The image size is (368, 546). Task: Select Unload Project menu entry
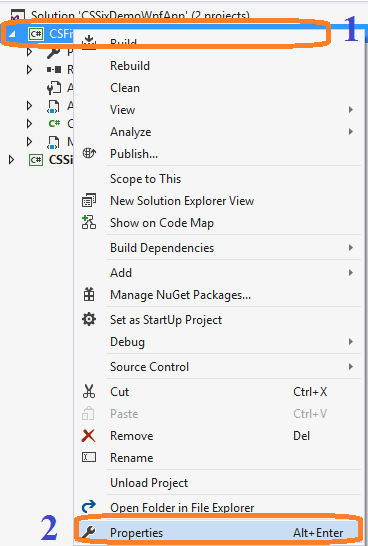(149, 483)
